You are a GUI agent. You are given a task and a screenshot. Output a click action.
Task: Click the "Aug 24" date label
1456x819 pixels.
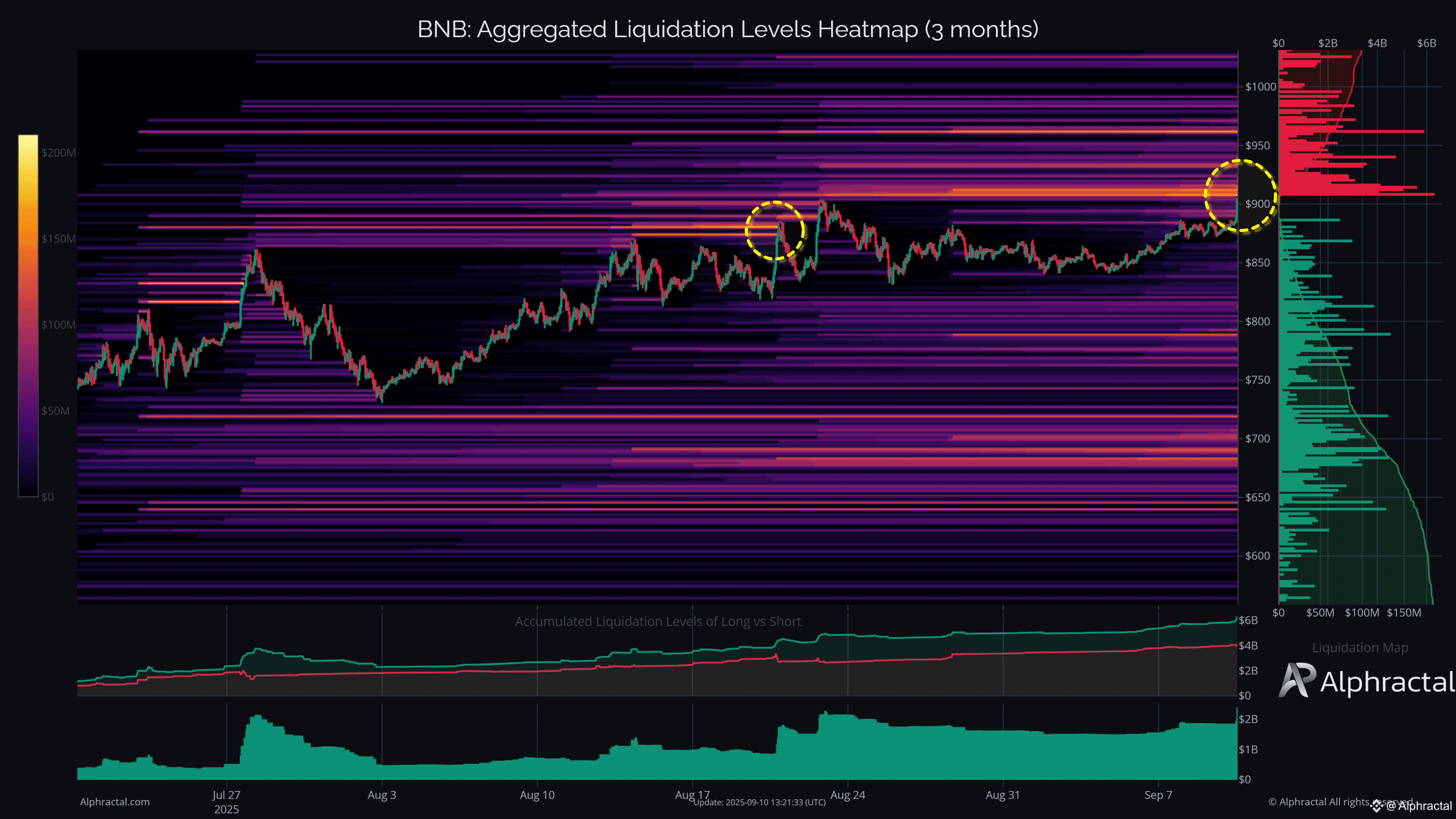pos(848,795)
